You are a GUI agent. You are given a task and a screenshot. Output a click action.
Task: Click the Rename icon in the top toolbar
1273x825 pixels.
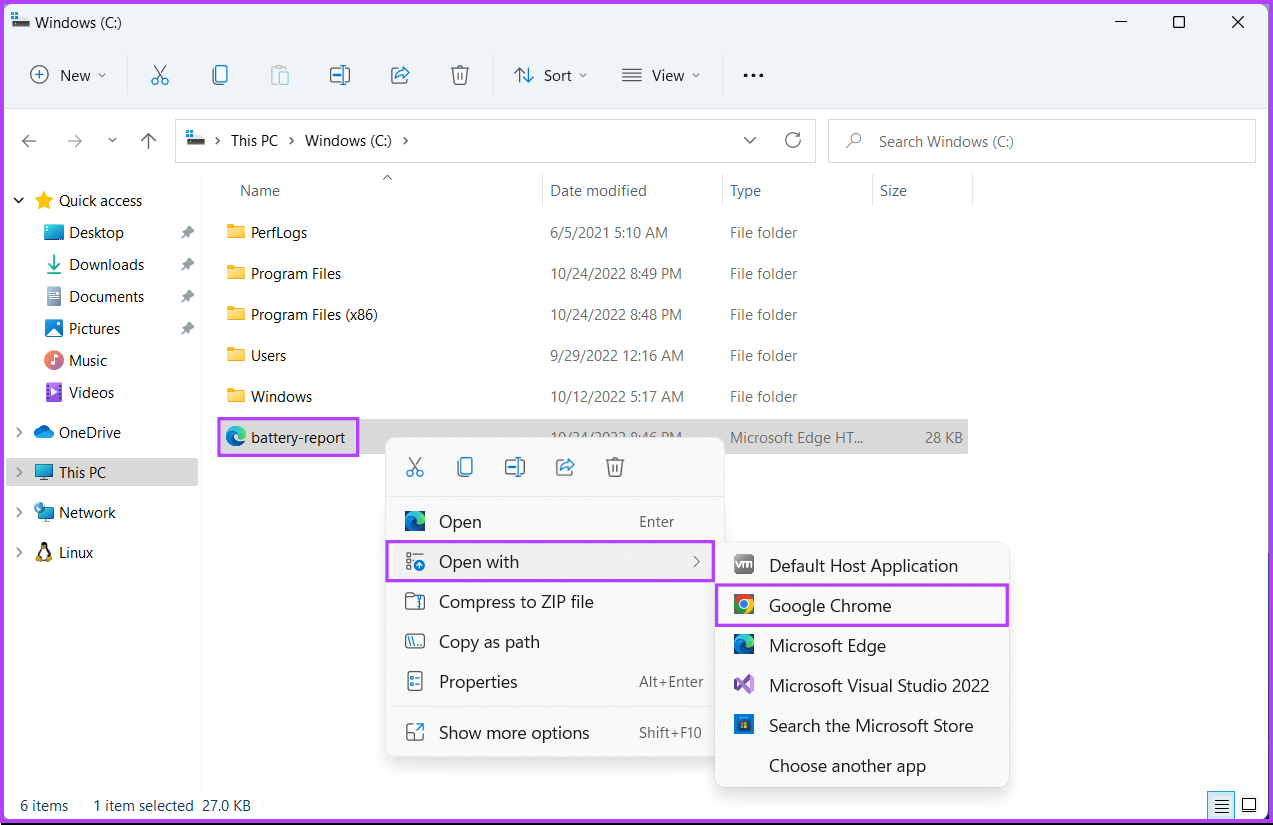pyautogui.click(x=340, y=75)
